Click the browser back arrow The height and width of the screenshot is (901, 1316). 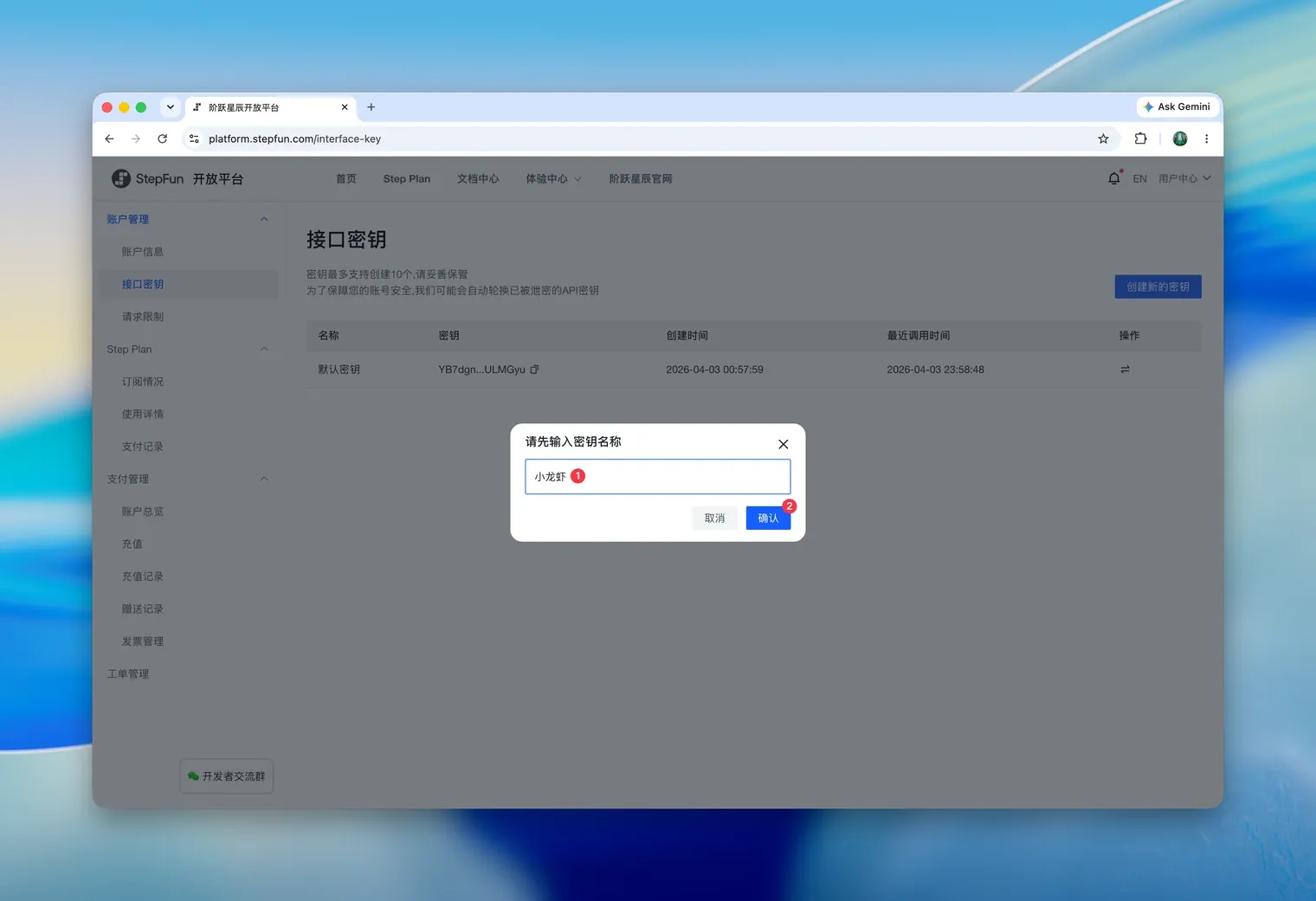pos(109,138)
